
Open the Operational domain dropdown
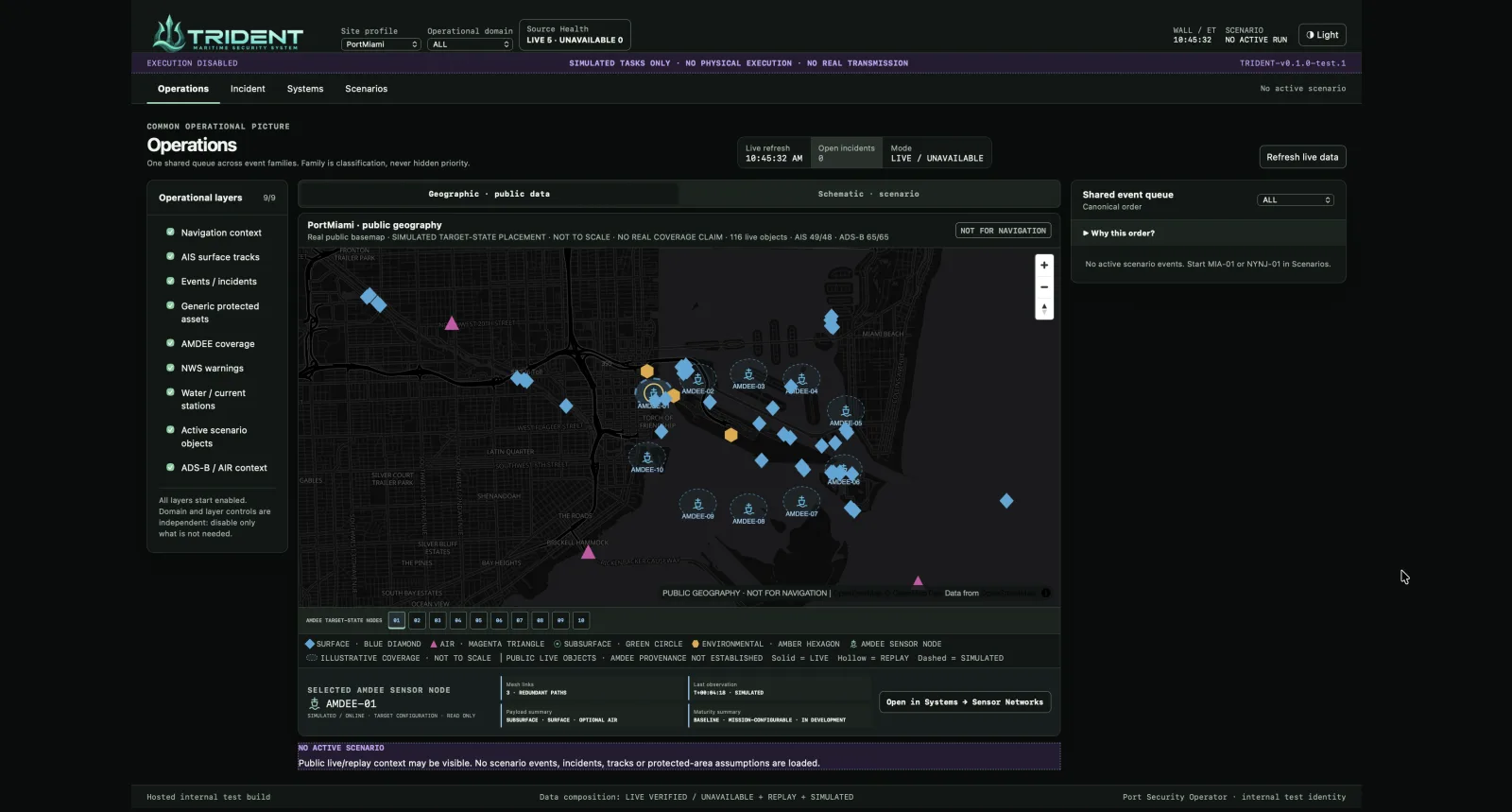click(x=470, y=44)
